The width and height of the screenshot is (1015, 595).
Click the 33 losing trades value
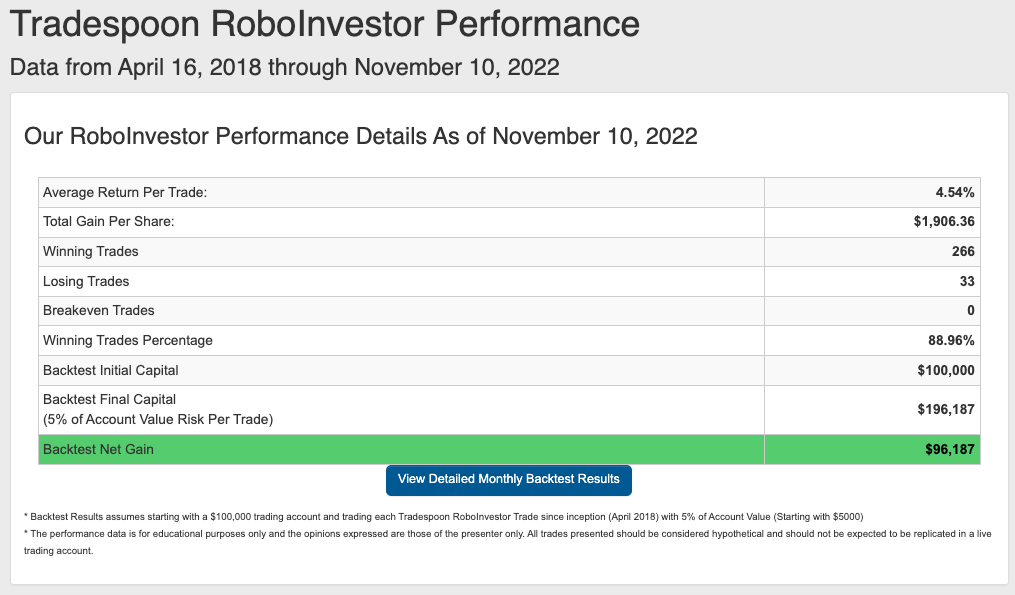click(967, 281)
